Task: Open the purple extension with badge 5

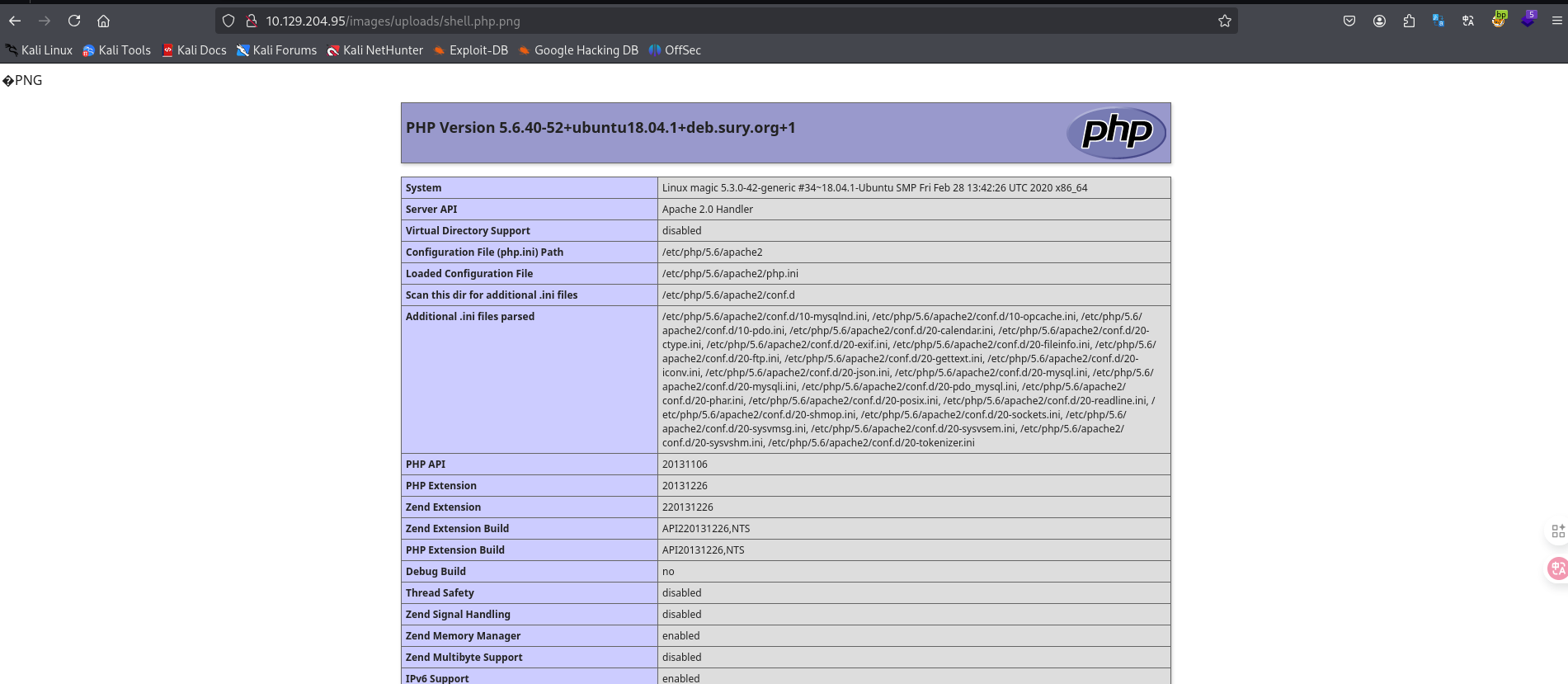Action: [x=1528, y=20]
